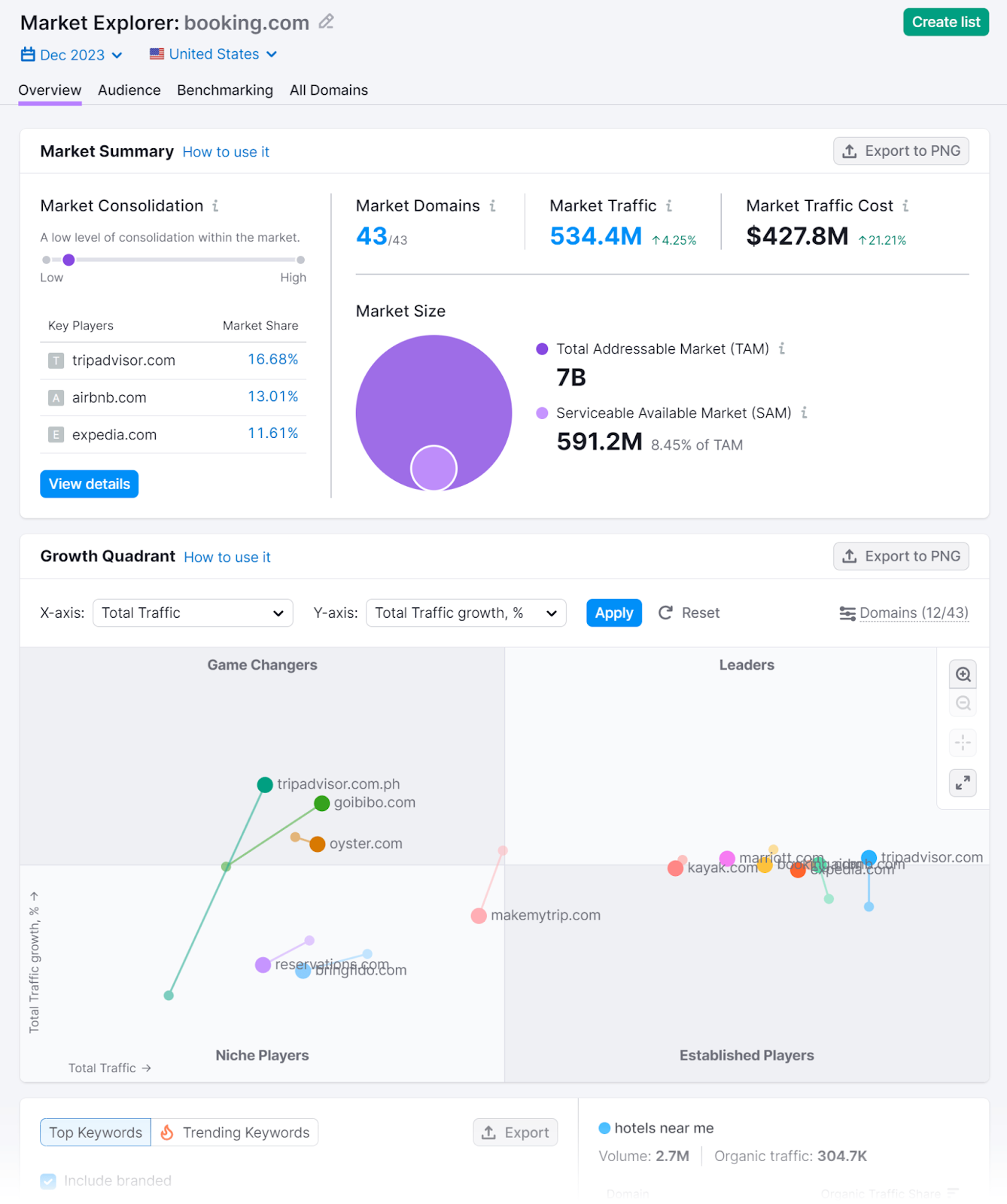Image resolution: width=1007 pixels, height=1204 pixels.
Task: Open the Dec 2023 date dropdown
Action: click(72, 55)
